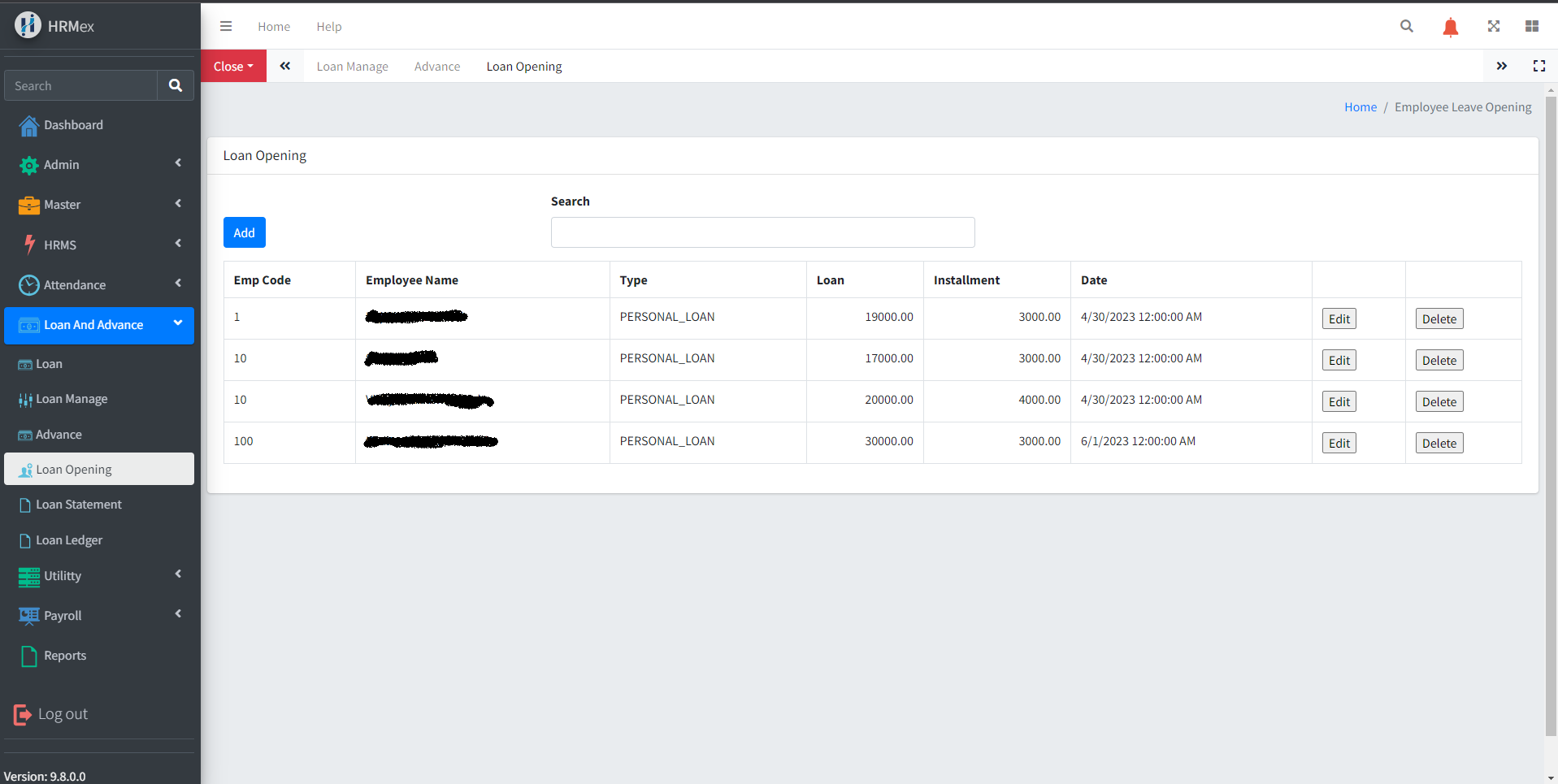The height and width of the screenshot is (784, 1558).
Task: Click the sidebar search magnifier button
Action: (x=176, y=85)
